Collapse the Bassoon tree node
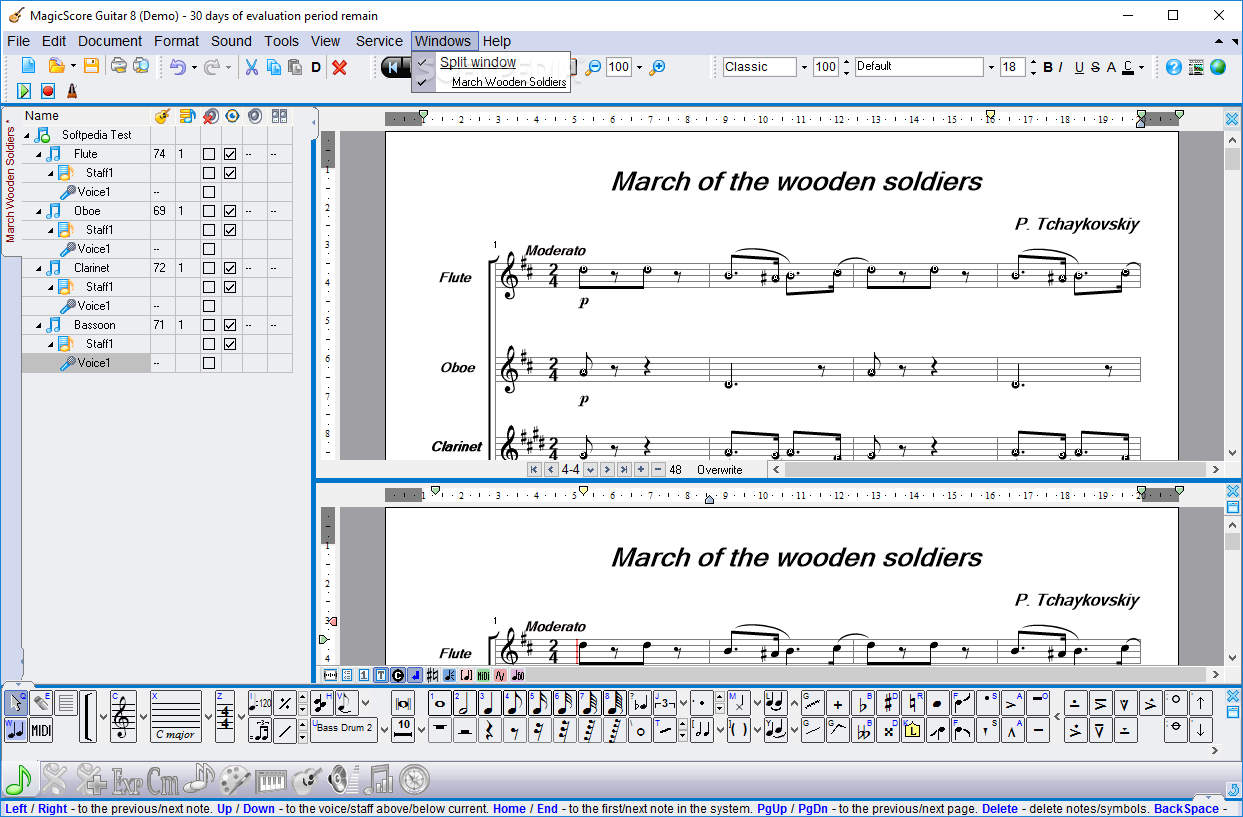Viewport: 1243px width, 817px height. (x=39, y=326)
